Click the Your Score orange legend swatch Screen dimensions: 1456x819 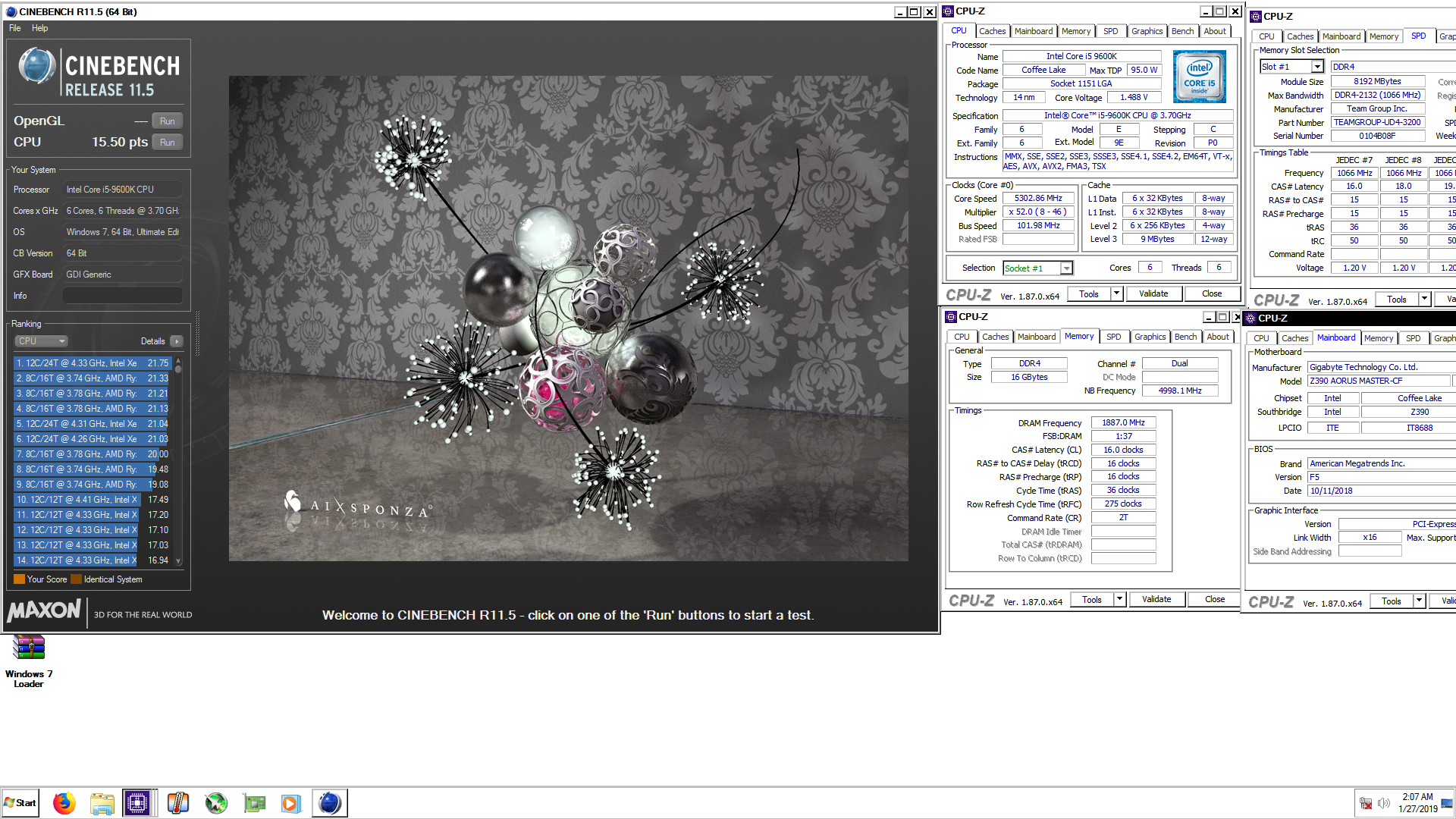click(19, 579)
